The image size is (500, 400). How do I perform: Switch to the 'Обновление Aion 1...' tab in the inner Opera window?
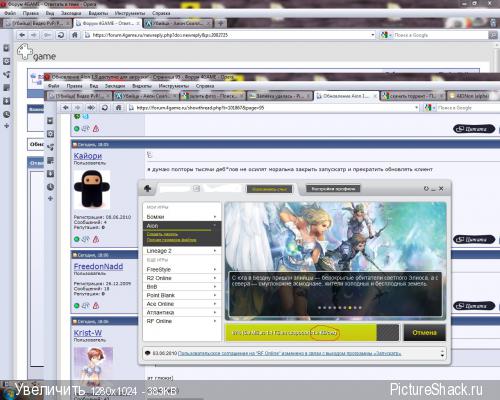coord(347,96)
